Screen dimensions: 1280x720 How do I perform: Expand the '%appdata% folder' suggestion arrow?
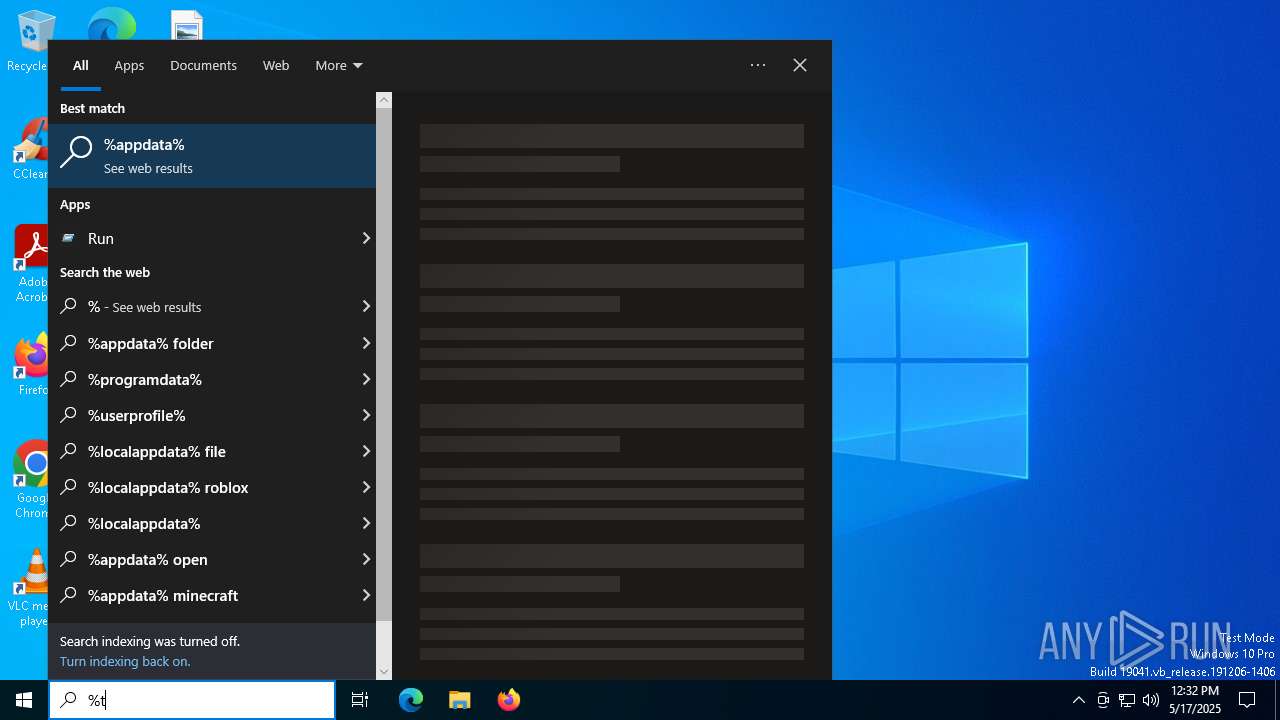(x=366, y=343)
